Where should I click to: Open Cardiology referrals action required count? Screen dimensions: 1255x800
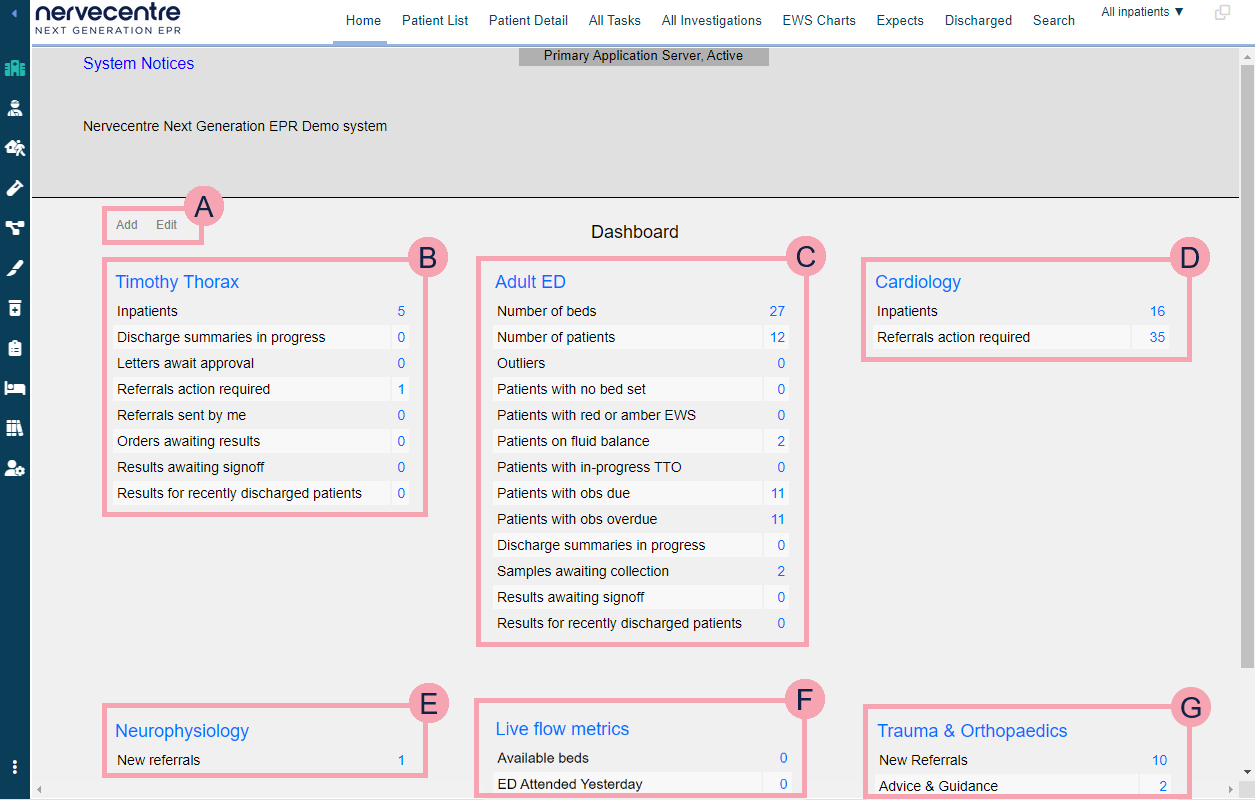click(1157, 337)
